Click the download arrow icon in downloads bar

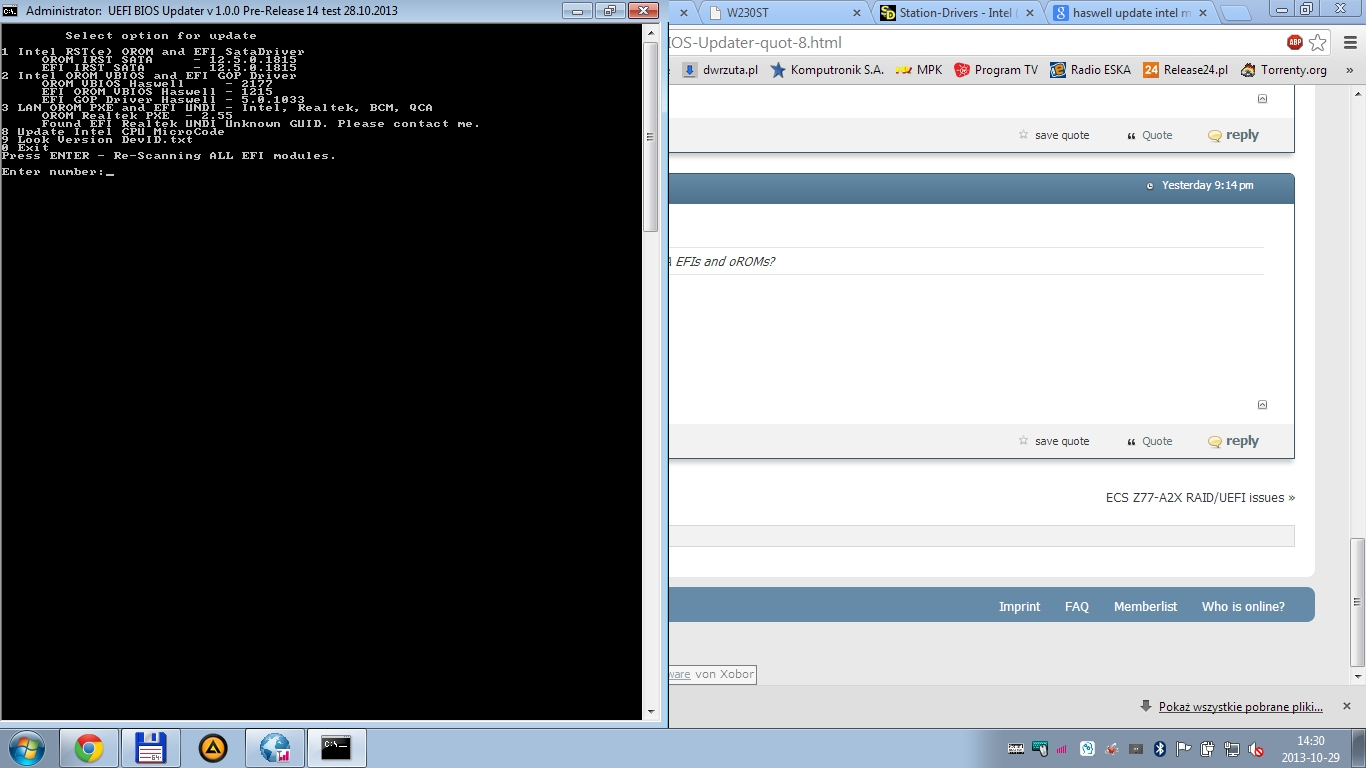(x=1145, y=706)
